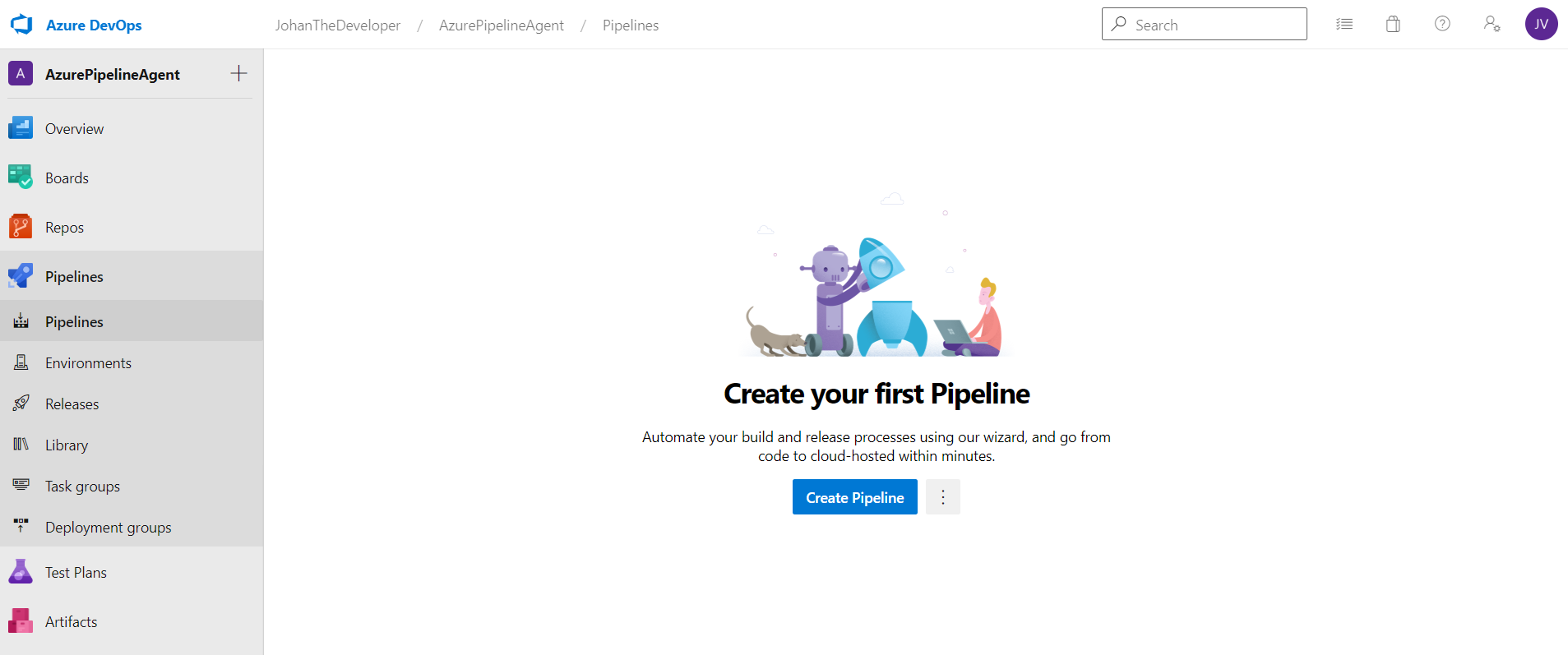Screen dimensions: 1568x655
Task: Open Overview in the sidebar
Action: [132, 128]
